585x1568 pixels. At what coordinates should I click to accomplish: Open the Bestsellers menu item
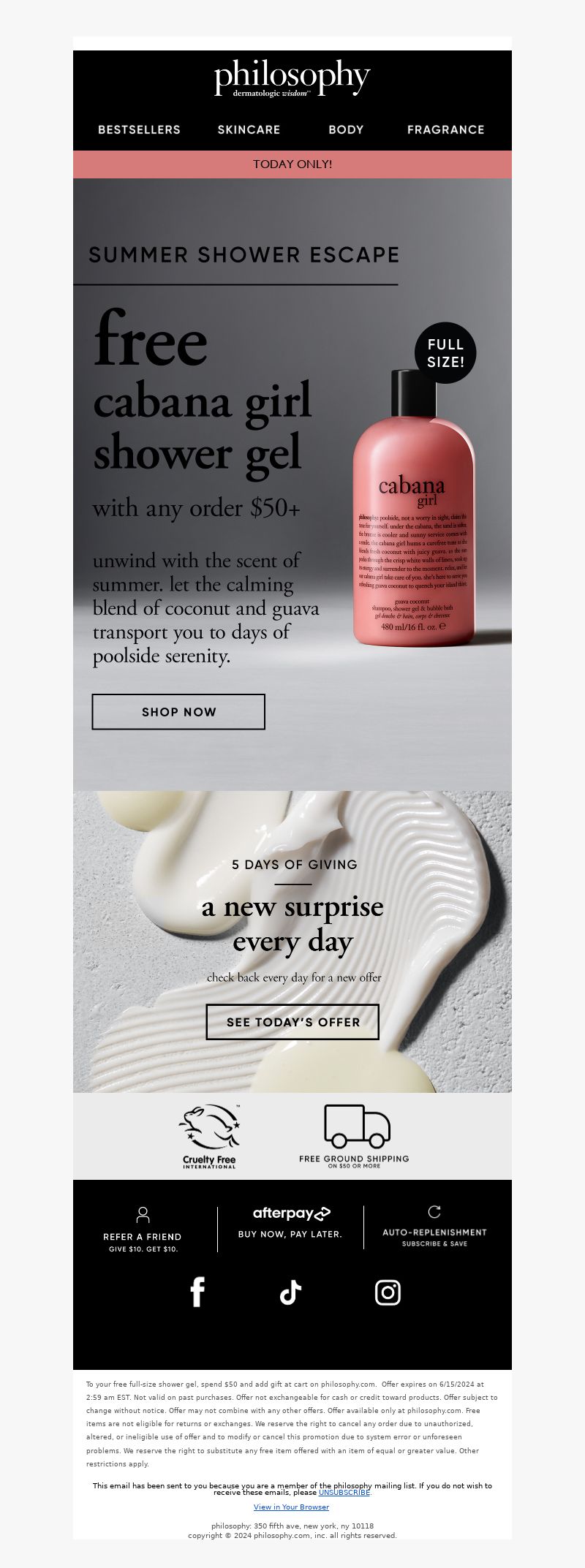click(139, 129)
